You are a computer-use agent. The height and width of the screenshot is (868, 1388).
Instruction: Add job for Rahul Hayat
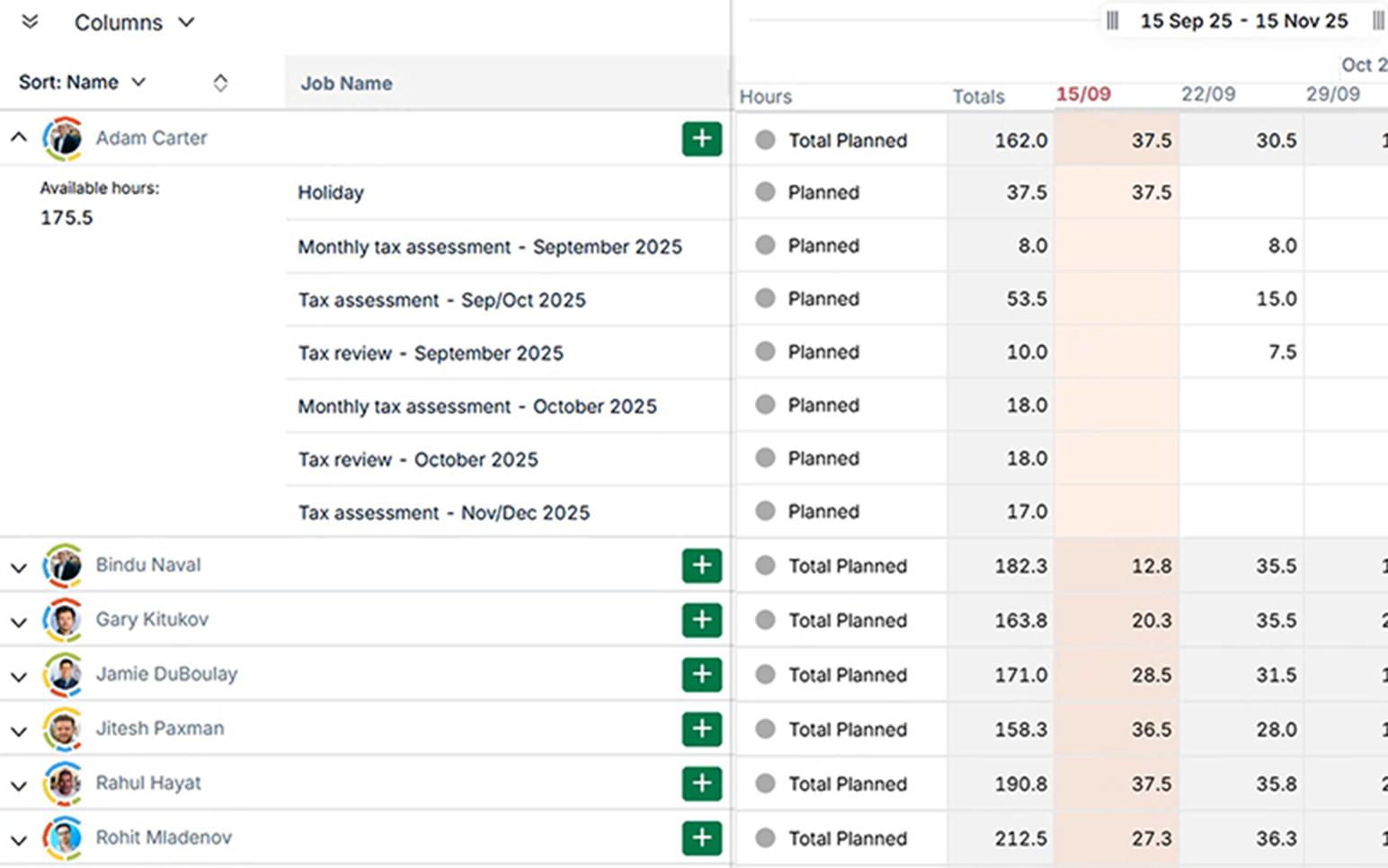tap(701, 784)
